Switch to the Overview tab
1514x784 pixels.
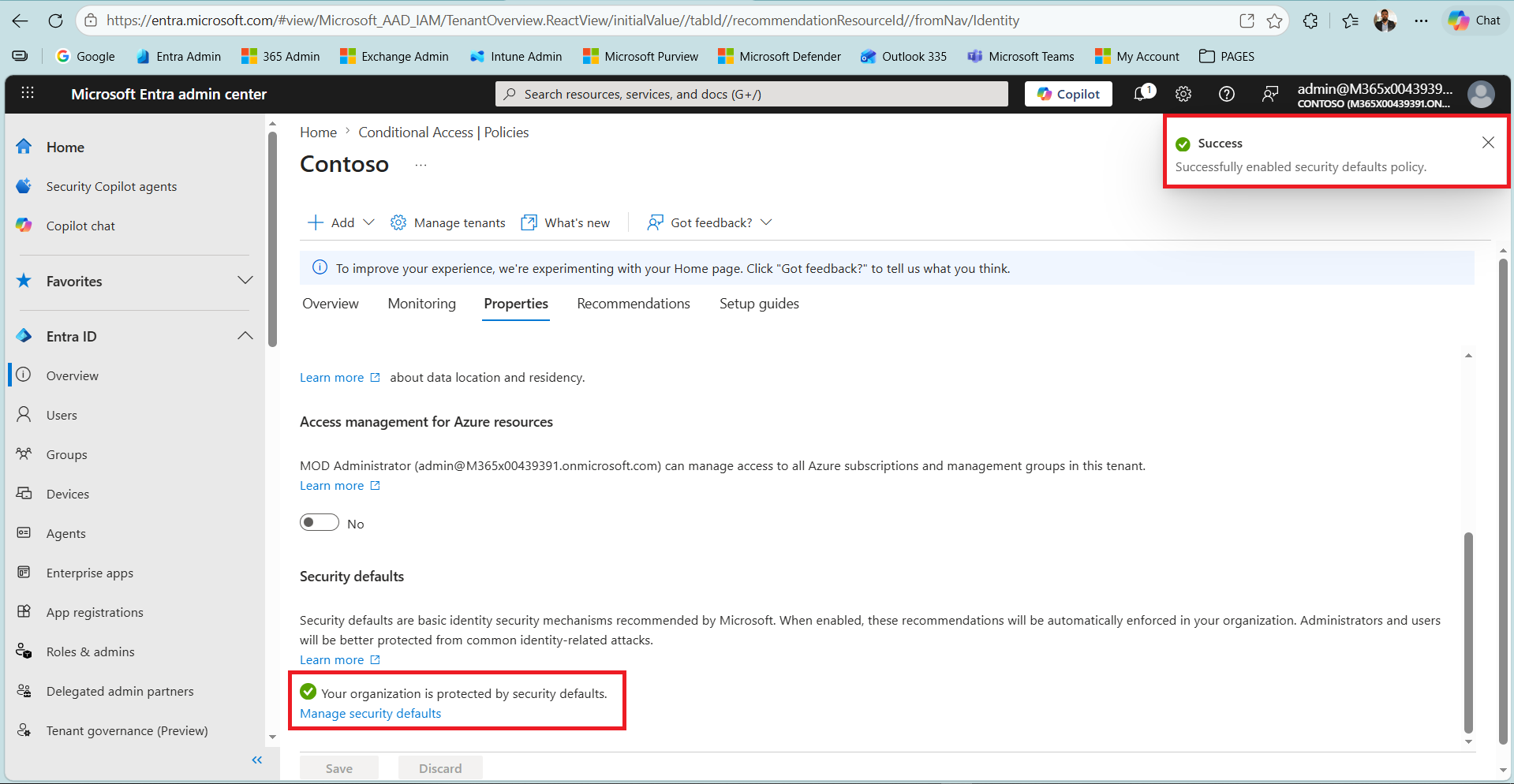(x=331, y=304)
